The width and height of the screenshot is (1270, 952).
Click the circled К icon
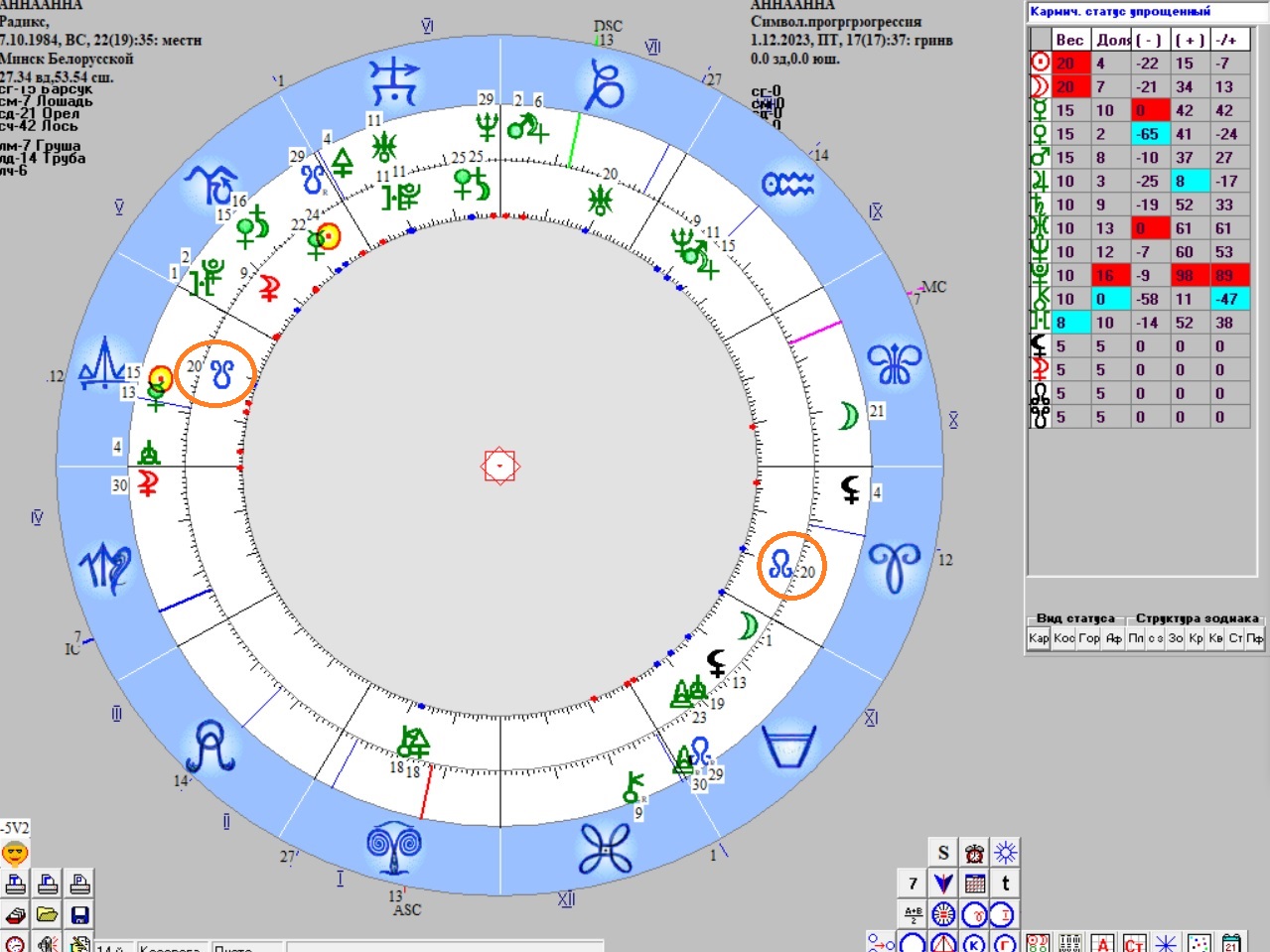[x=975, y=942]
